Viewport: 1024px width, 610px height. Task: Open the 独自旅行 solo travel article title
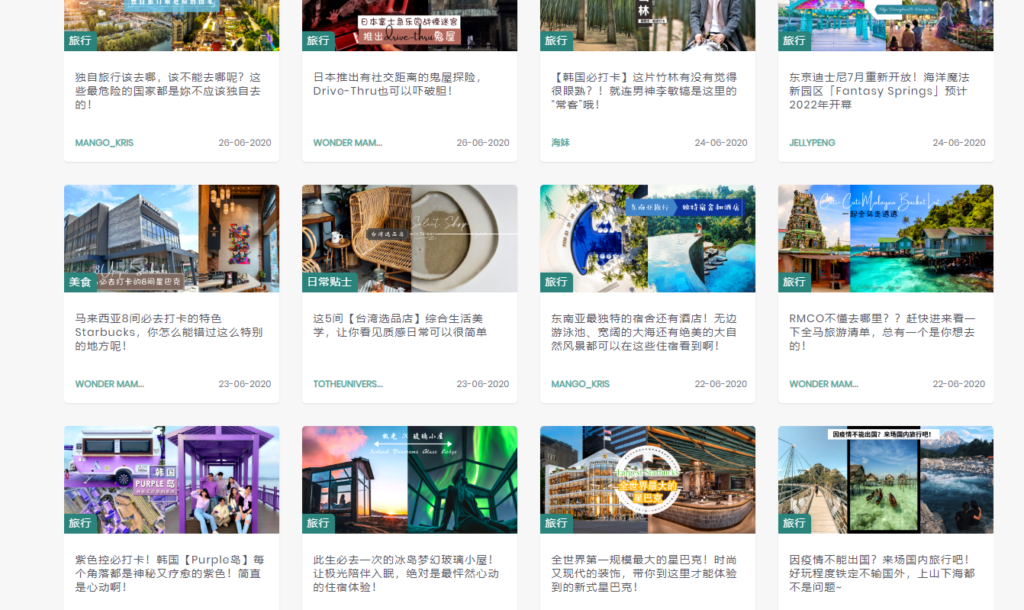[169, 91]
